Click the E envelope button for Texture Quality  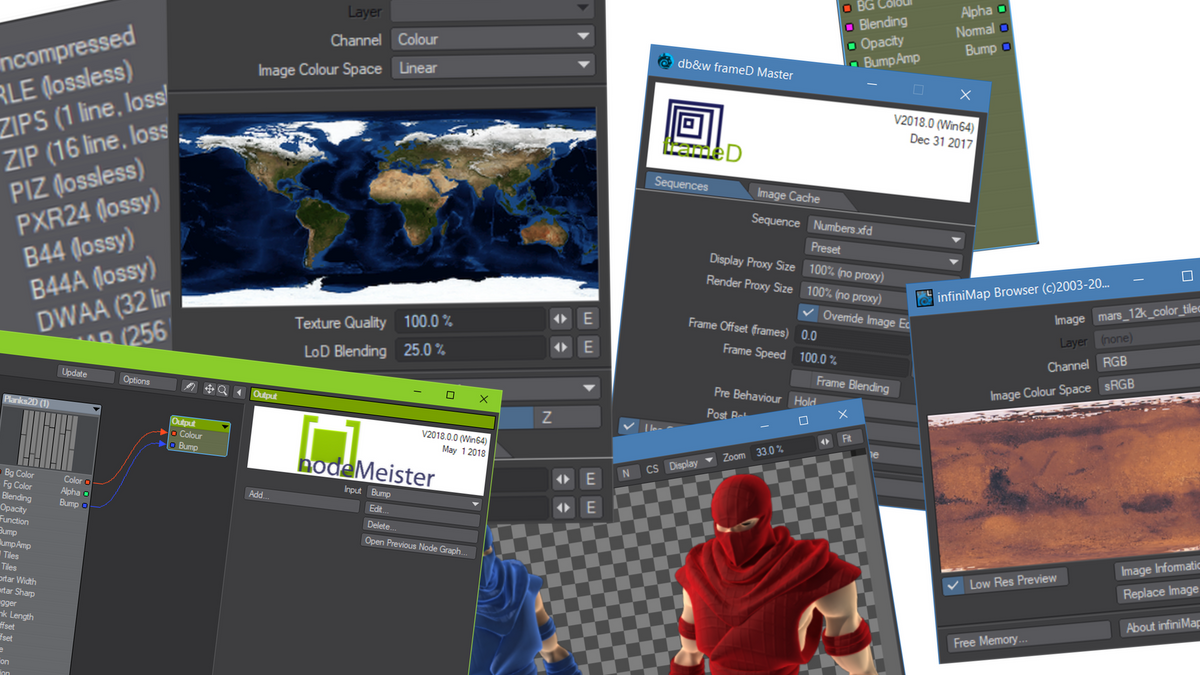tap(589, 319)
